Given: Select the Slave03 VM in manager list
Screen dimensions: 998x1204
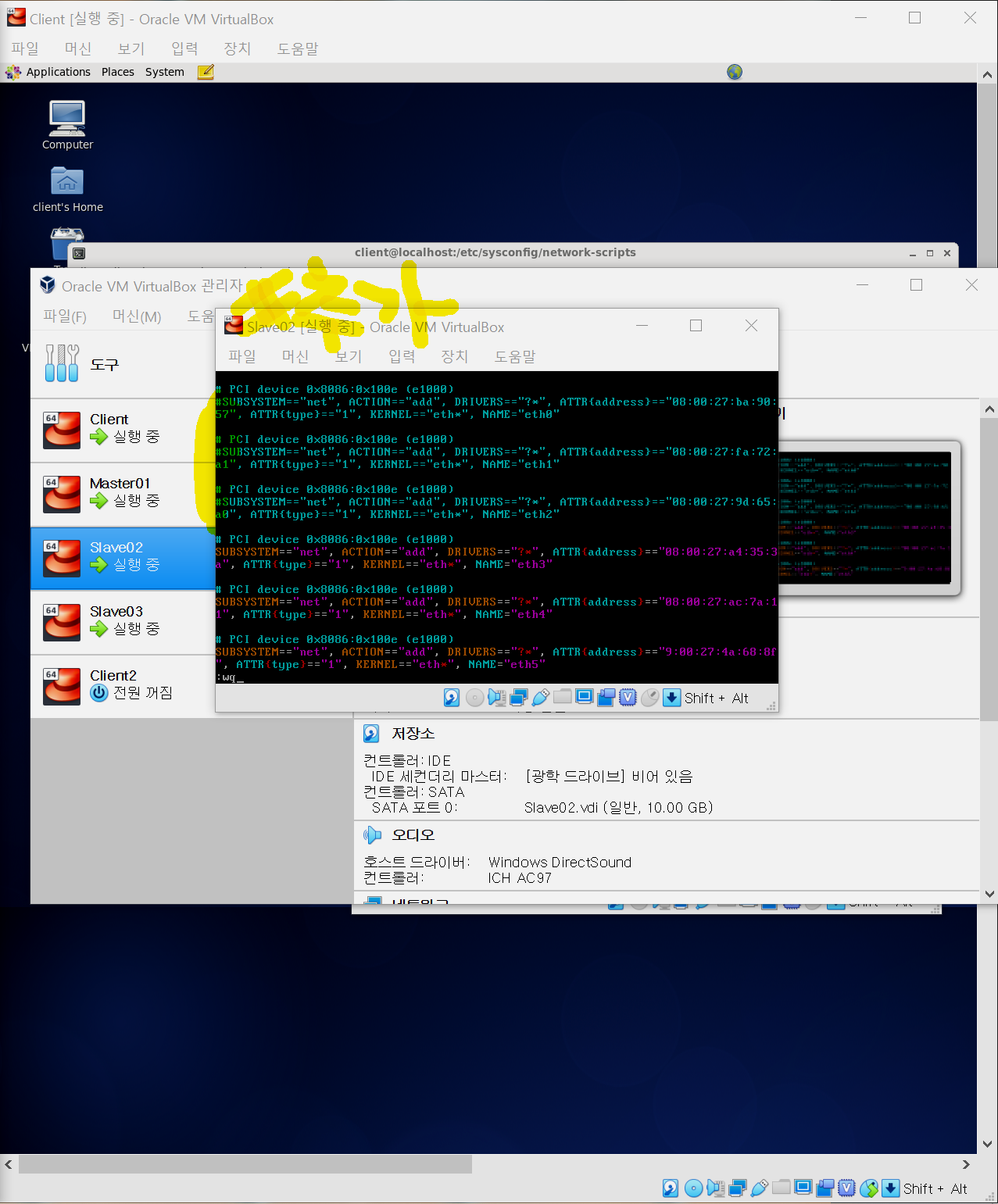Looking at the screenshot, I should [123, 622].
